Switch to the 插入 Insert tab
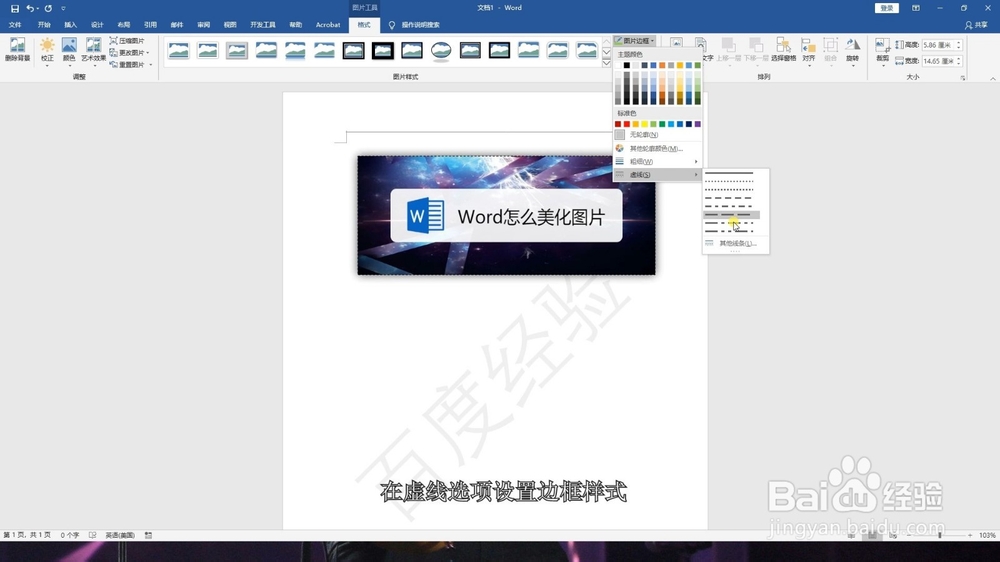This screenshot has height=562, width=1000. pos(70,25)
